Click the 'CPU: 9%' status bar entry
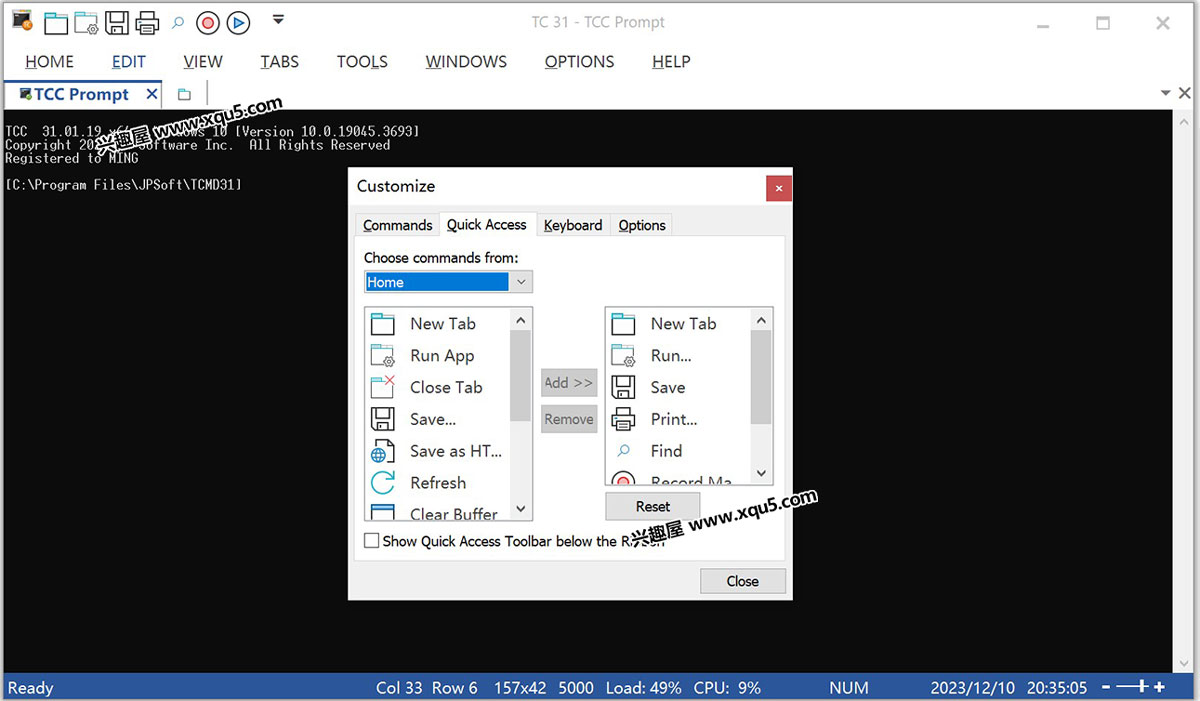This screenshot has width=1200, height=701. click(x=725, y=688)
